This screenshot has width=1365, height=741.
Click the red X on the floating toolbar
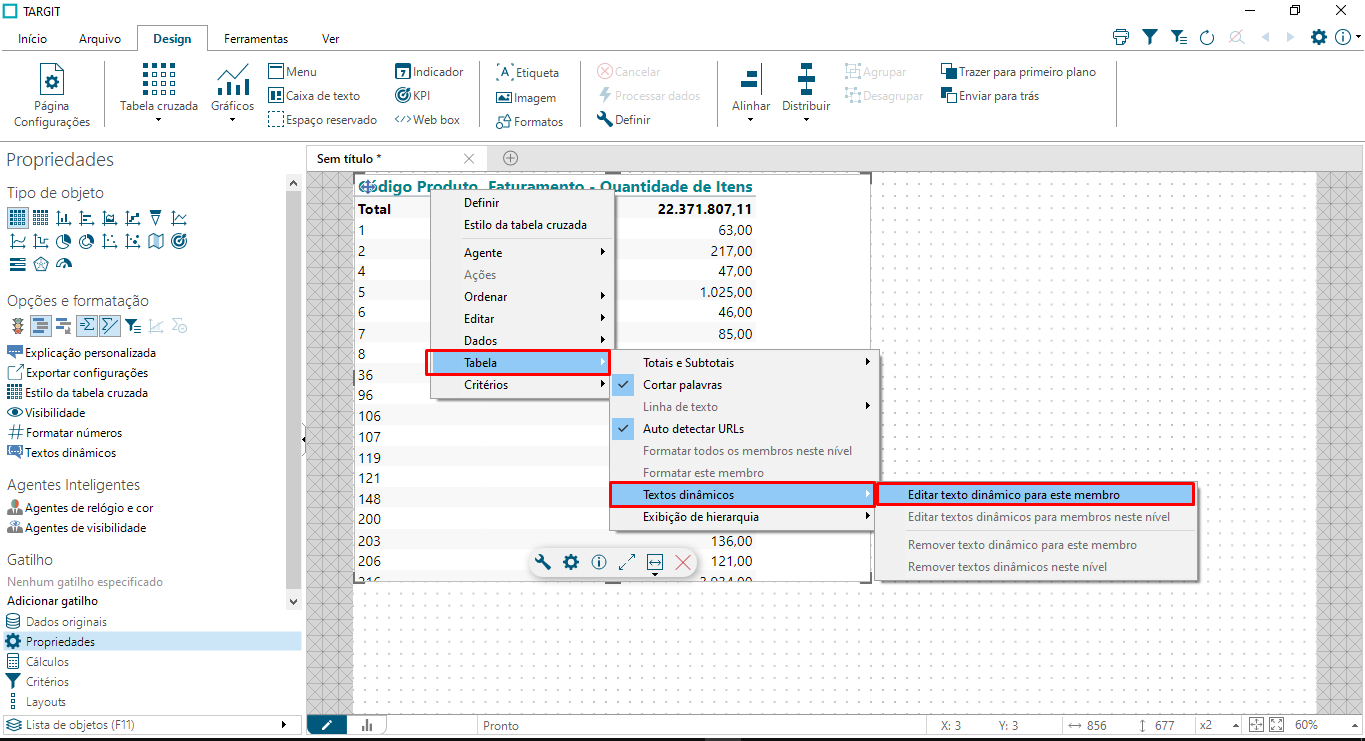point(683,562)
